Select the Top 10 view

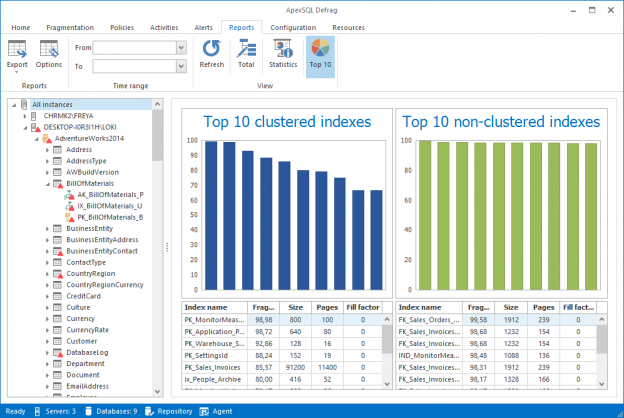point(320,56)
